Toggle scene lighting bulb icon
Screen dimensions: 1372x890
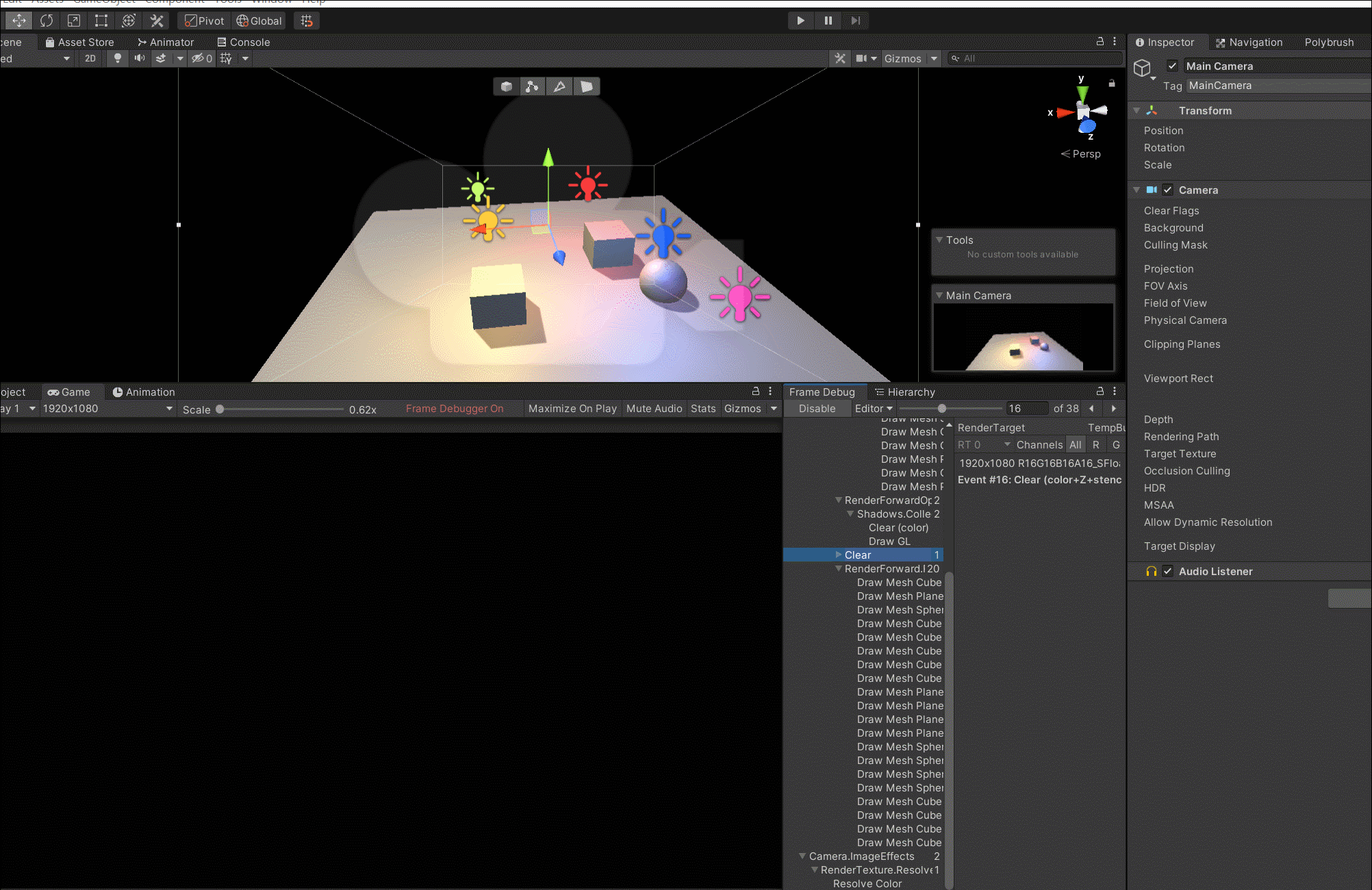pyautogui.click(x=118, y=58)
